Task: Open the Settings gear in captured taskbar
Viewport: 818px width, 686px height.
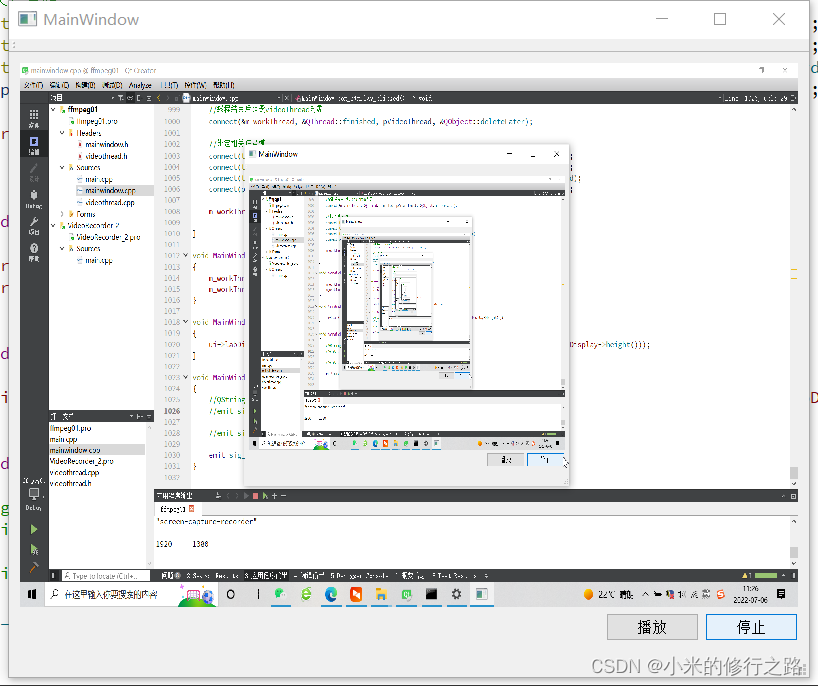Action: (x=456, y=594)
